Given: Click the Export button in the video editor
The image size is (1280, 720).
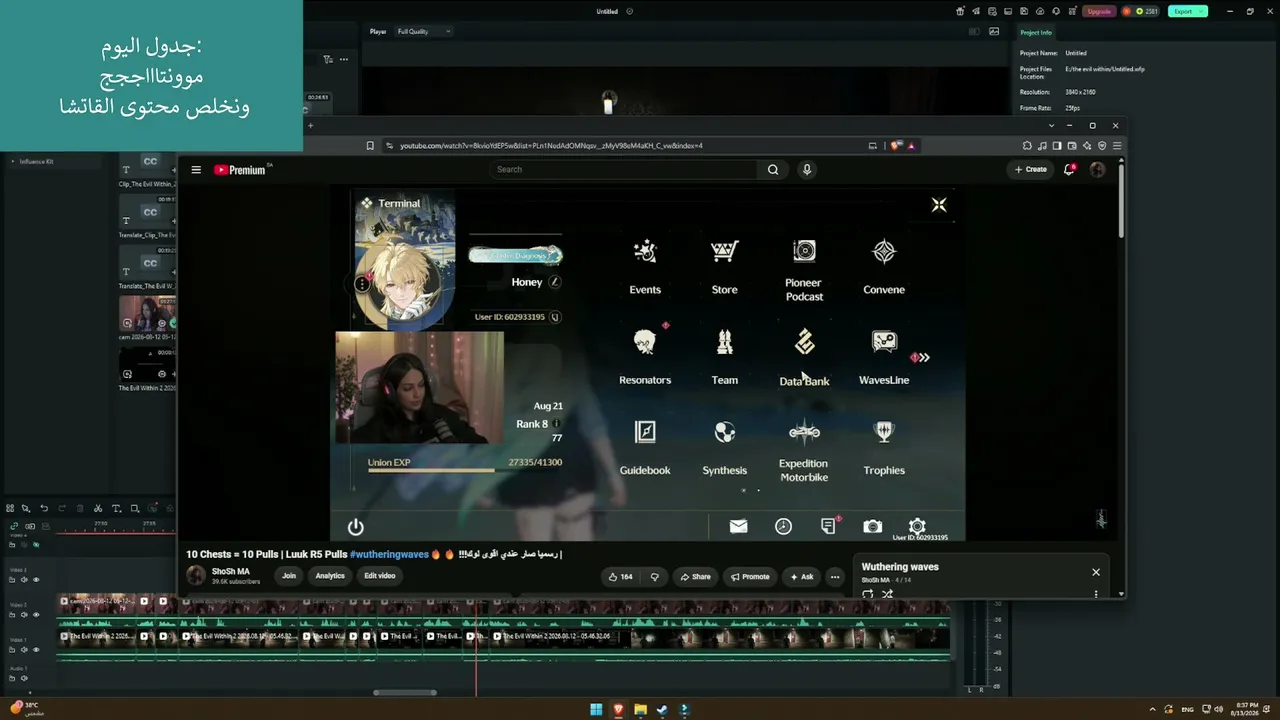Looking at the screenshot, I should pyautogui.click(x=1188, y=11).
